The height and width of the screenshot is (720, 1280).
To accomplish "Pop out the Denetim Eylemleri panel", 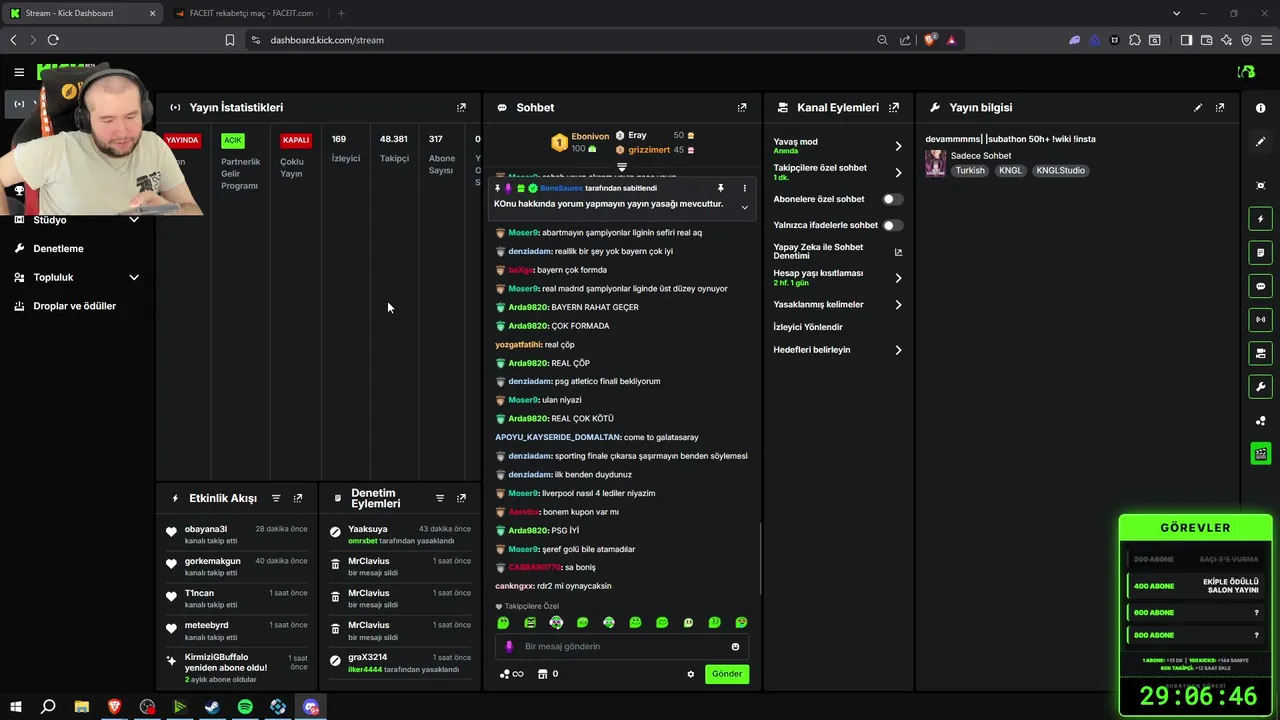I will click(x=461, y=498).
